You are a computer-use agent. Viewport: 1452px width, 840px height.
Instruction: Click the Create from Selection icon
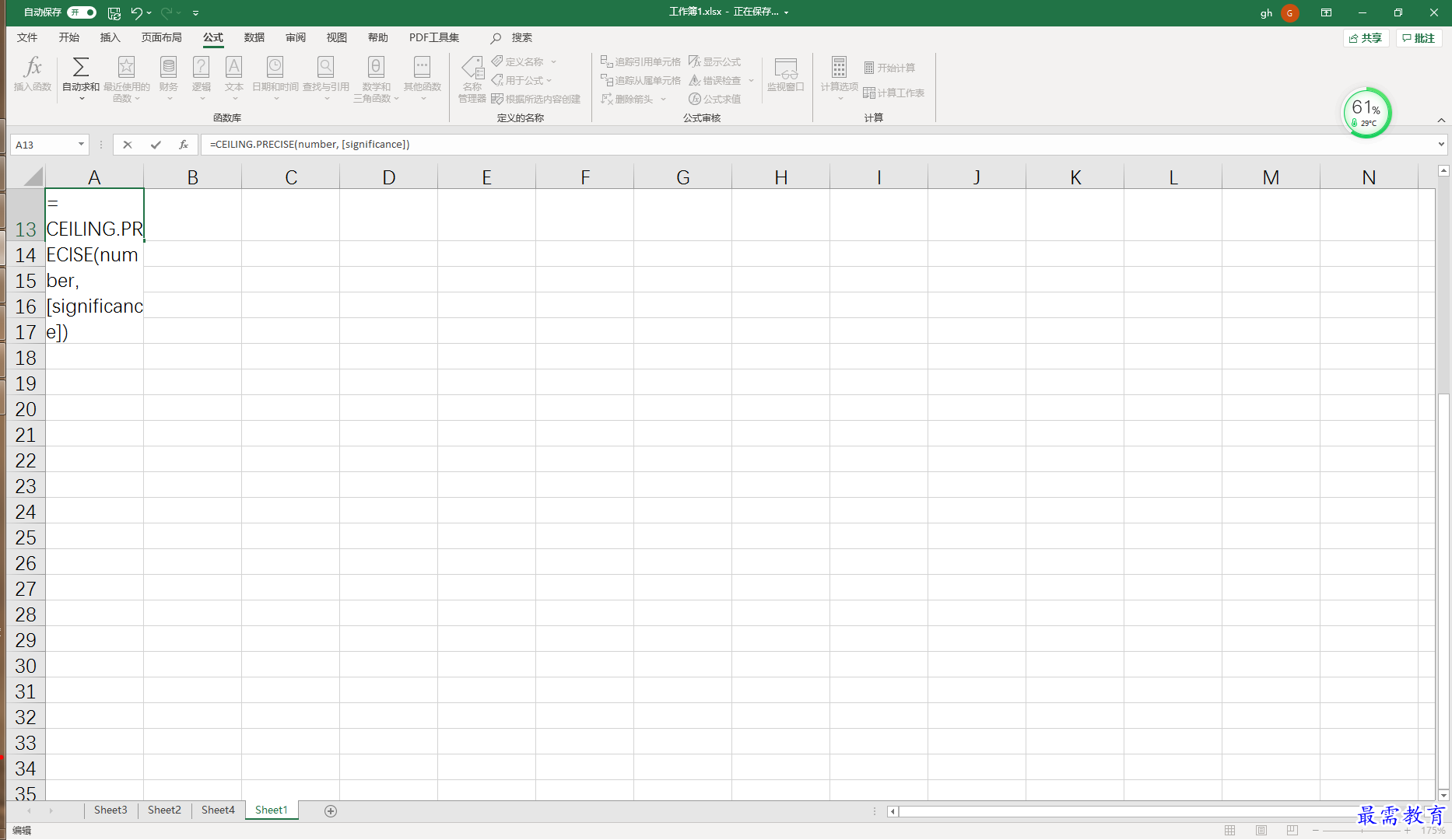click(497, 99)
